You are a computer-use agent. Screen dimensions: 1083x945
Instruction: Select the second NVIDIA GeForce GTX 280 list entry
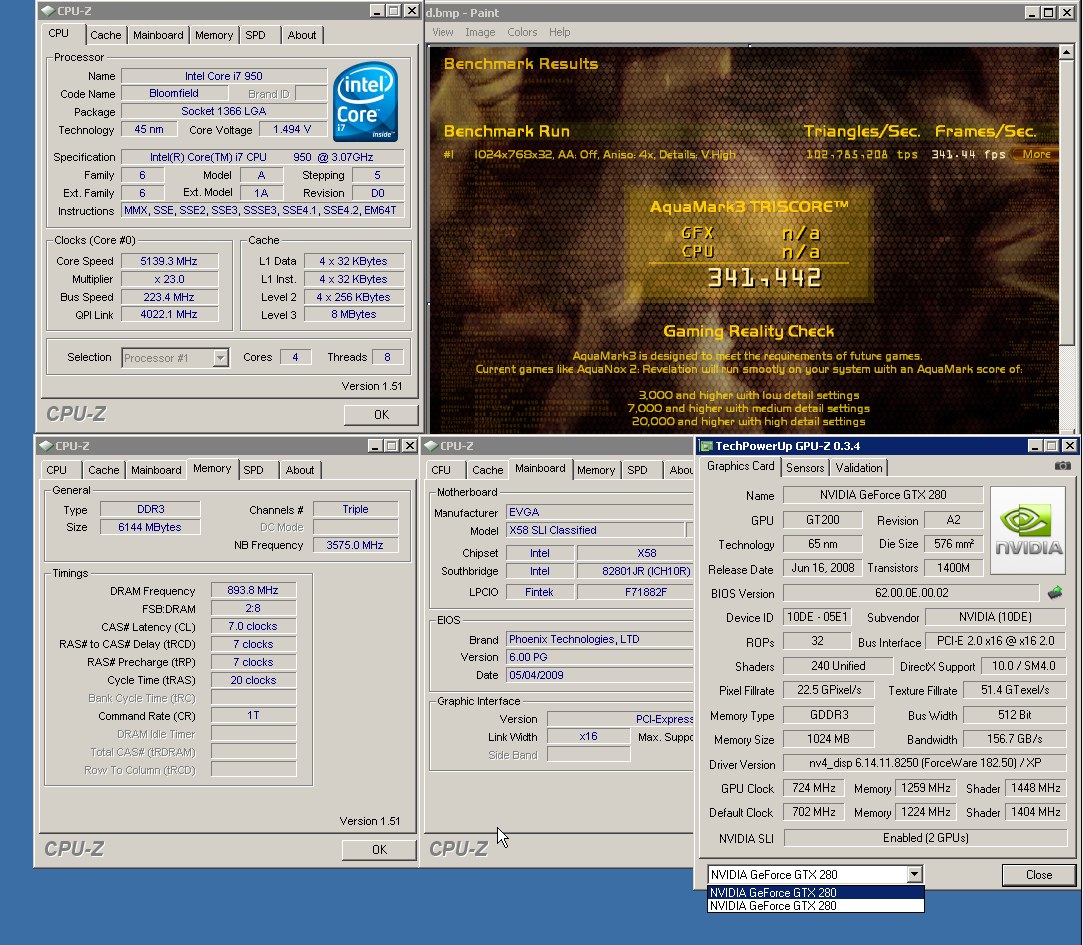(x=816, y=906)
